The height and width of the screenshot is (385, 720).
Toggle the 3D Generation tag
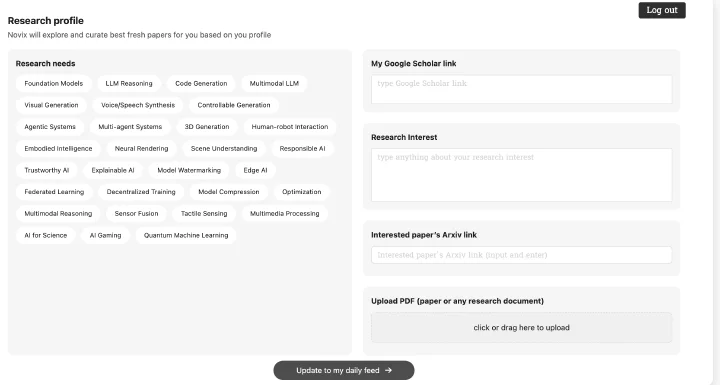[207, 127]
